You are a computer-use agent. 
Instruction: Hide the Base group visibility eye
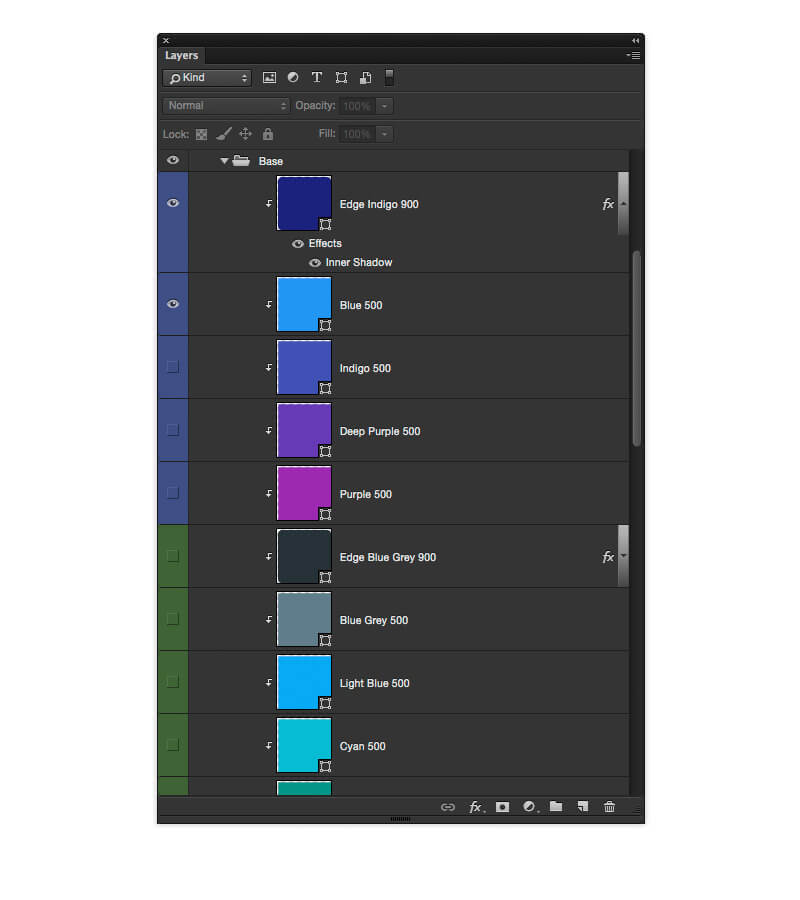pyautogui.click(x=173, y=160)
